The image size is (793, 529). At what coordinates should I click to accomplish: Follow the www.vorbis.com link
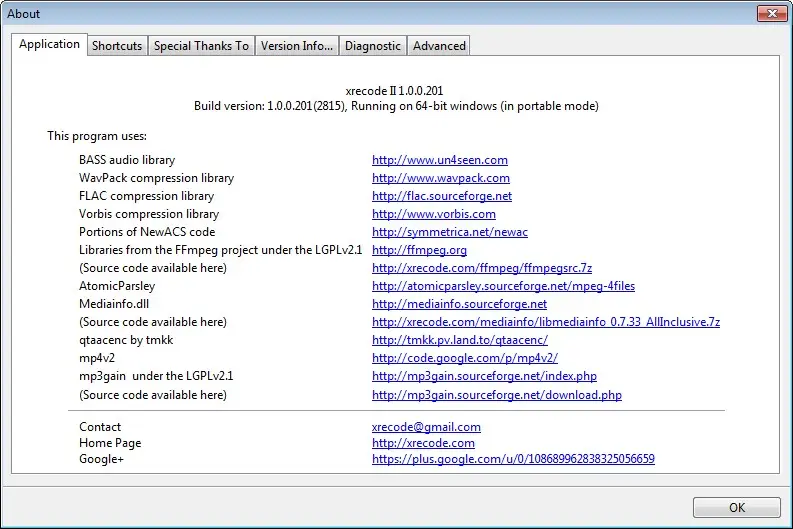433,214
